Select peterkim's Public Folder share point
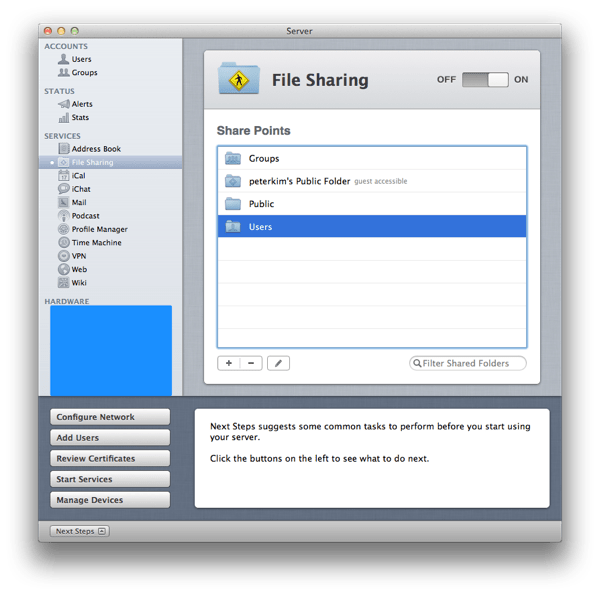The width and height of the screenshot is (600, 595). coord(372,181)
